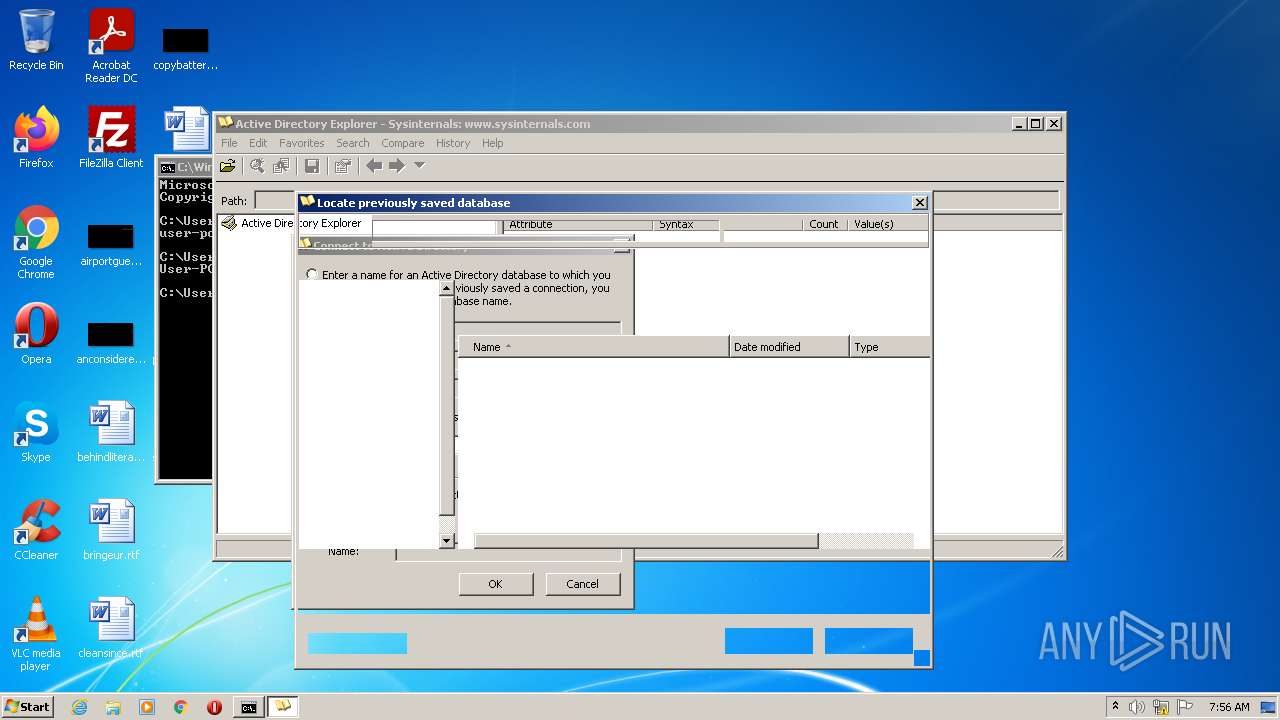Click the Cancel button
1280x720 pixels.
pyautogui.click(x=582, y=584)
